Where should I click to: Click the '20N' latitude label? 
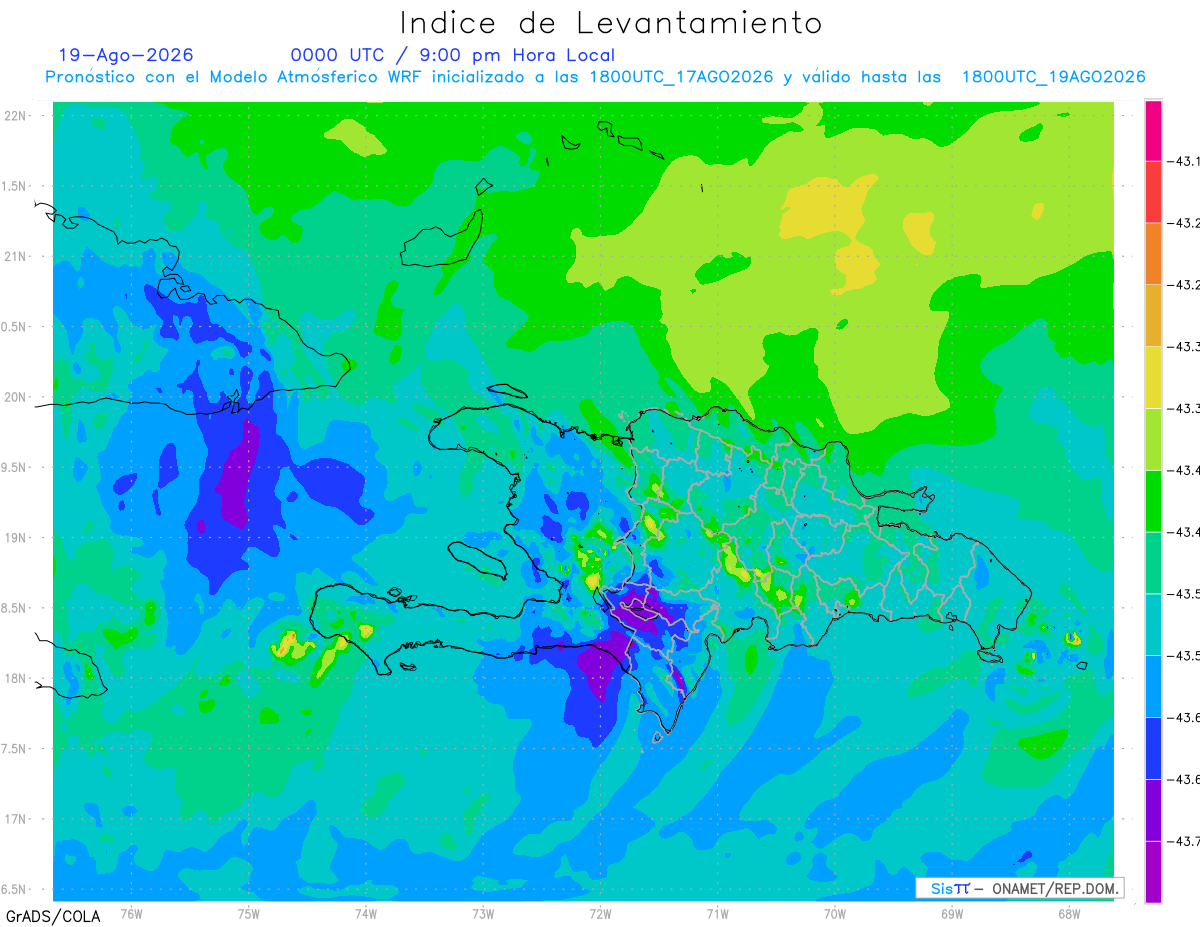(16, 397)
